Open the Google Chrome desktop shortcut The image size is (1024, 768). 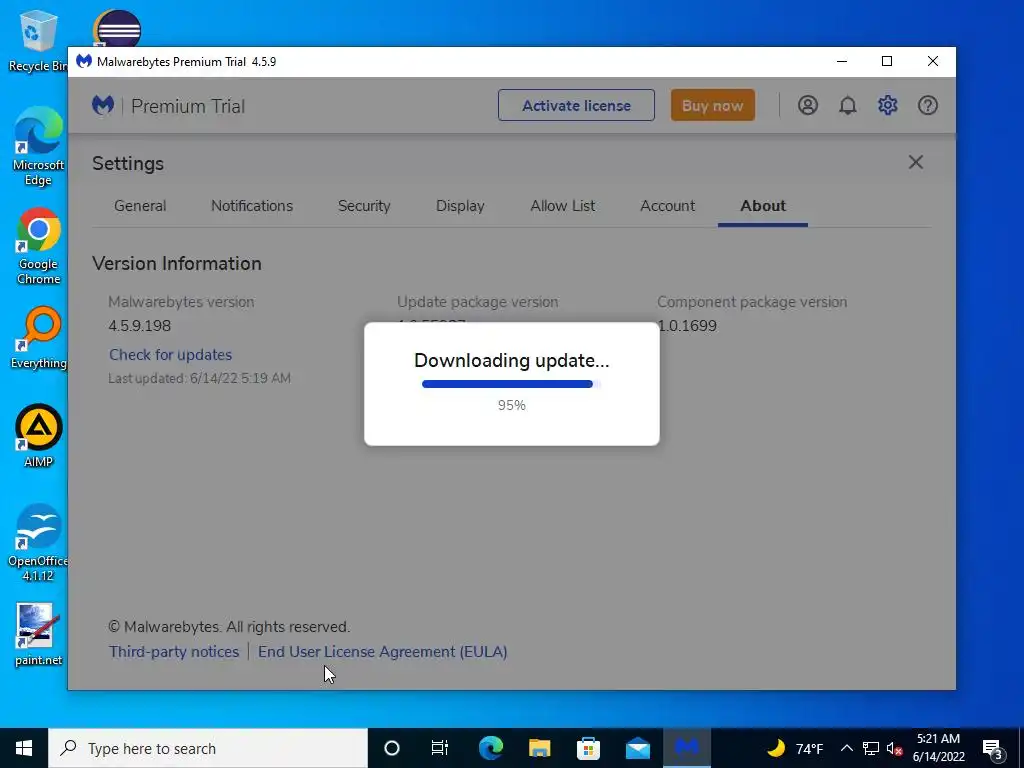pos(39,246)
